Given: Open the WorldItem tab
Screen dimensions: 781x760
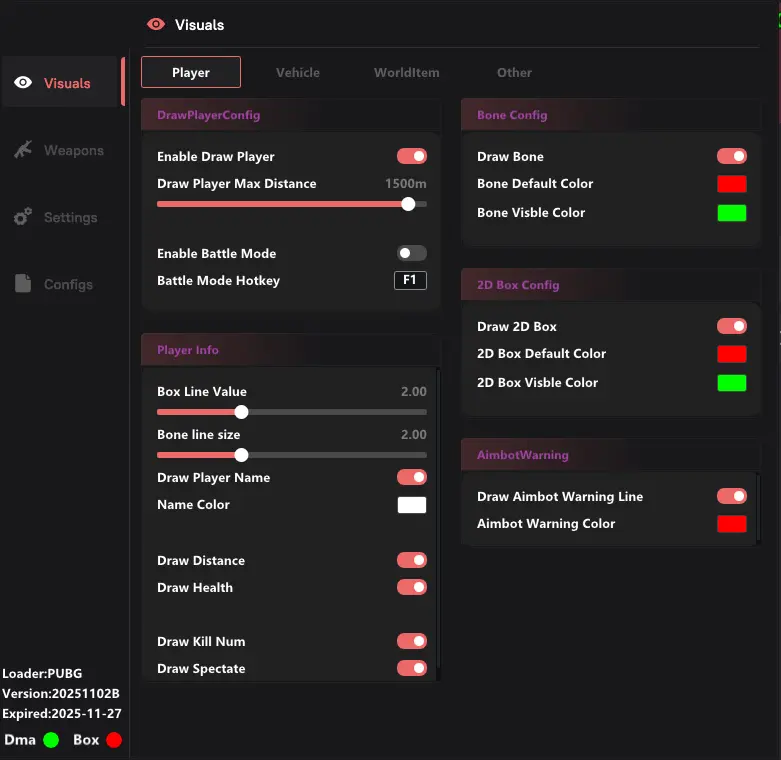Looking at the screenshot, I should coord(406,72).
